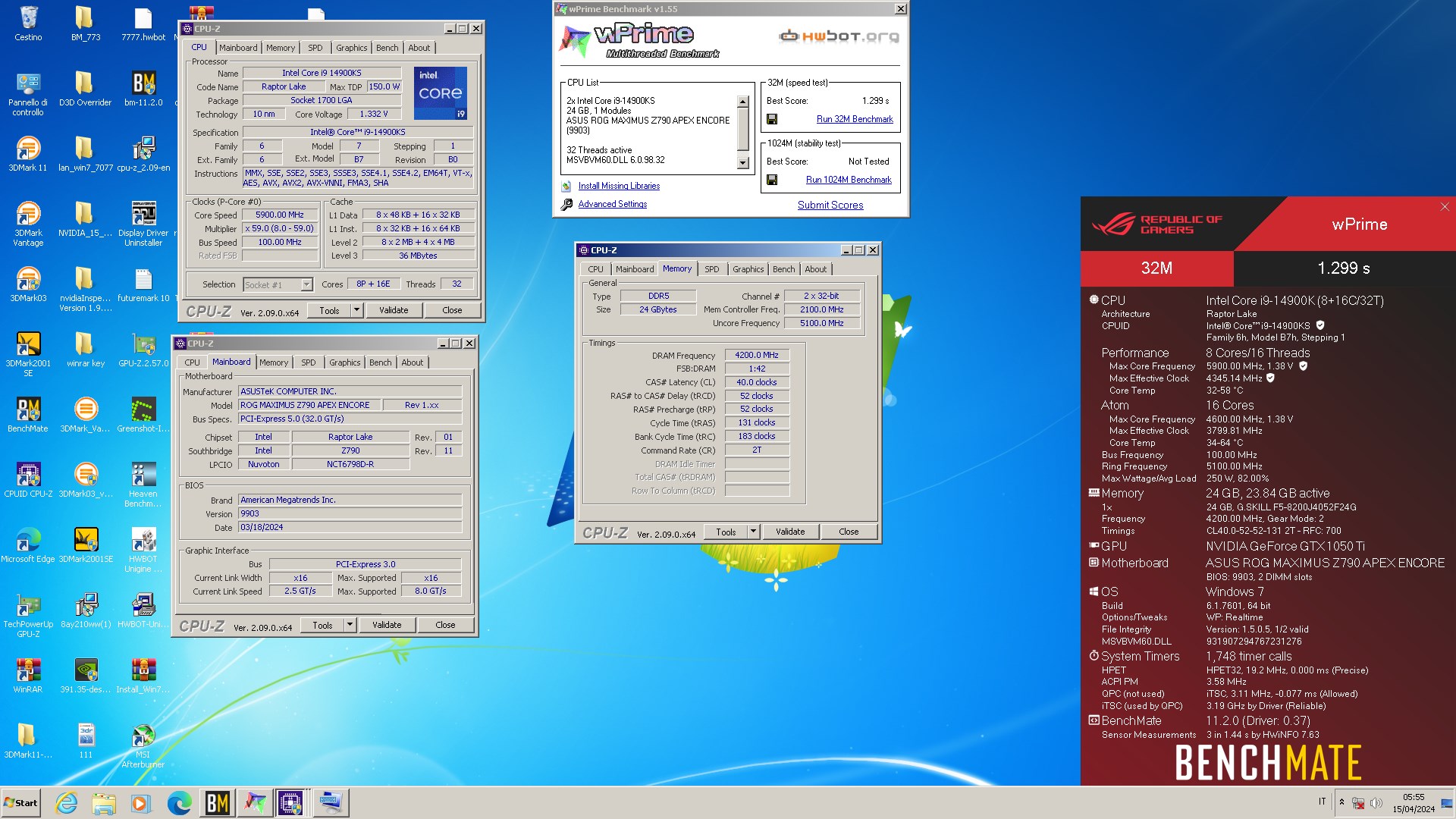Launch the GPU-Z.2.57.0 desktop icon
This screenshot has width=1456, height=819.
point(143,350)
